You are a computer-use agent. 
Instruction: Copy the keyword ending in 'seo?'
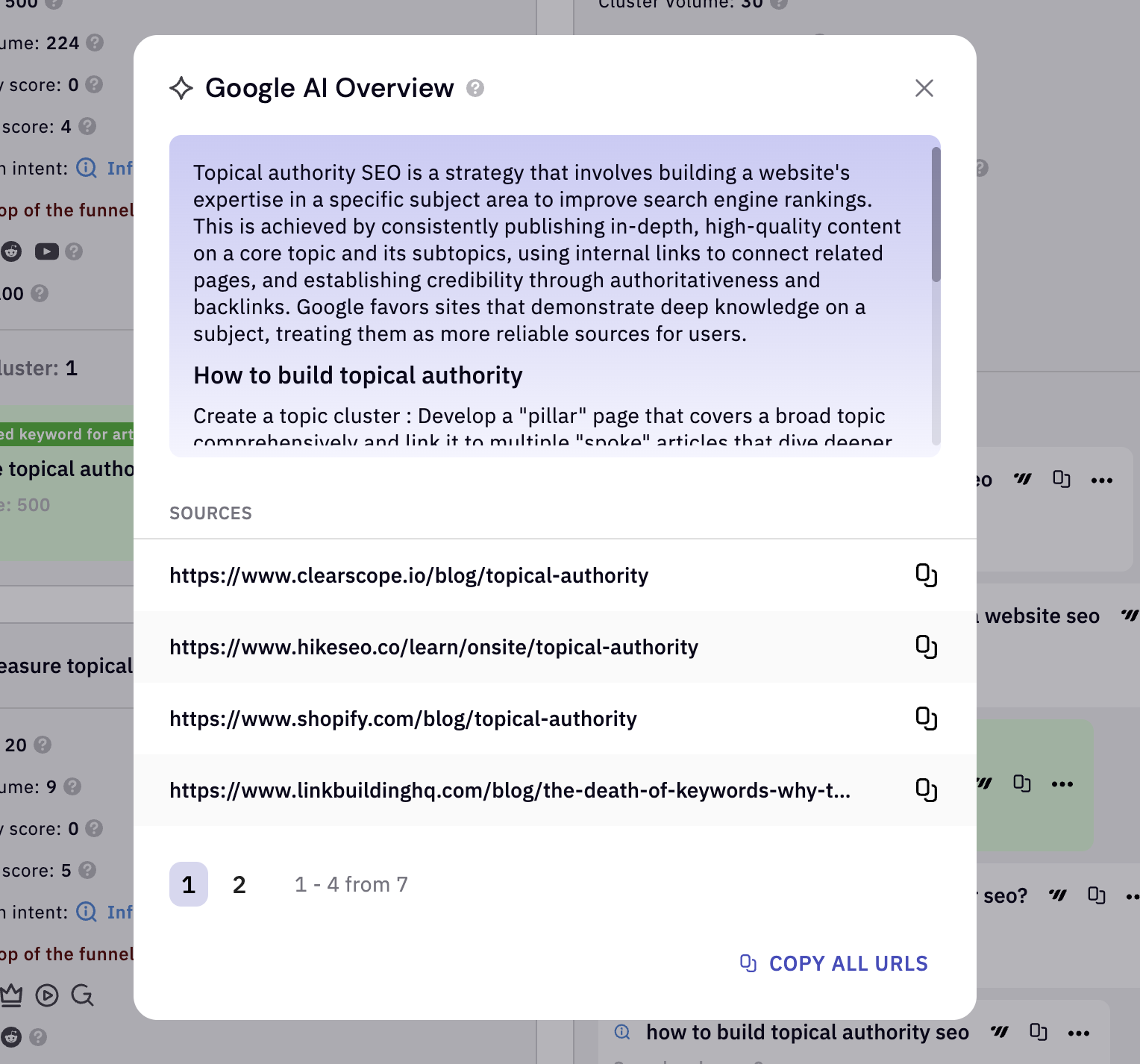1096,895
